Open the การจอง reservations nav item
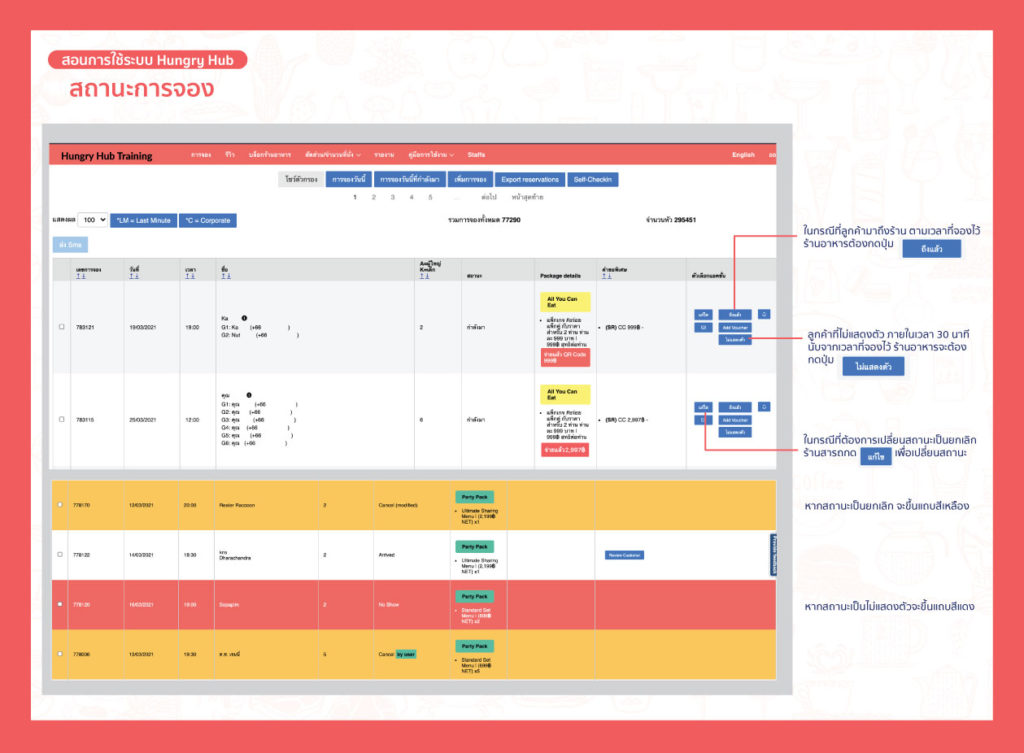 point(201,155)
